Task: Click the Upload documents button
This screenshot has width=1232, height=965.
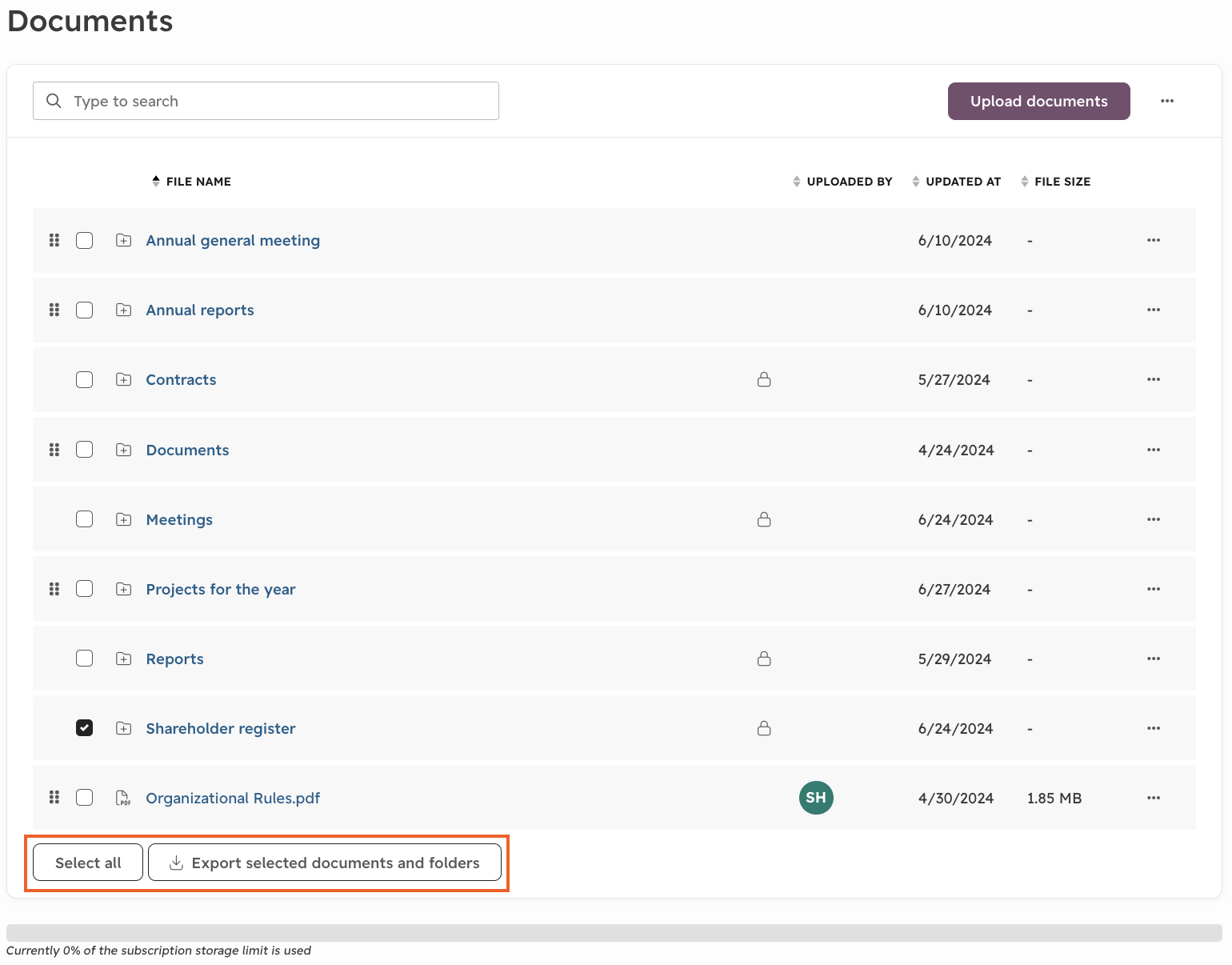Action: pos(1038,101)
